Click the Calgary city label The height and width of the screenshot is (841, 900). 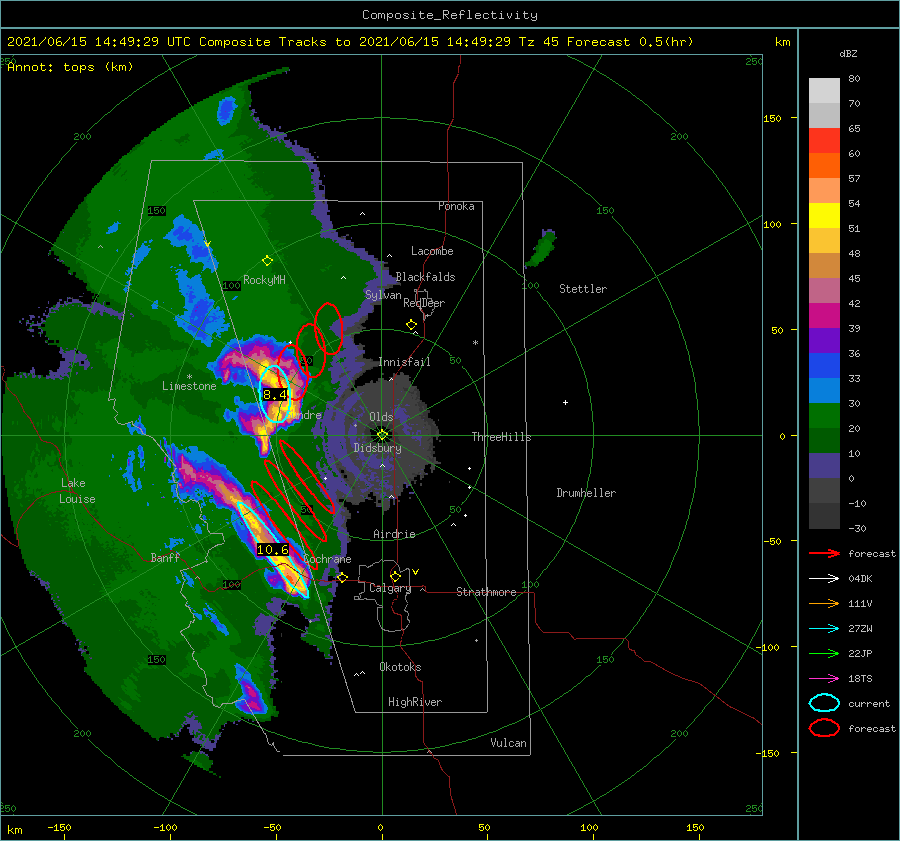[390, 588]
